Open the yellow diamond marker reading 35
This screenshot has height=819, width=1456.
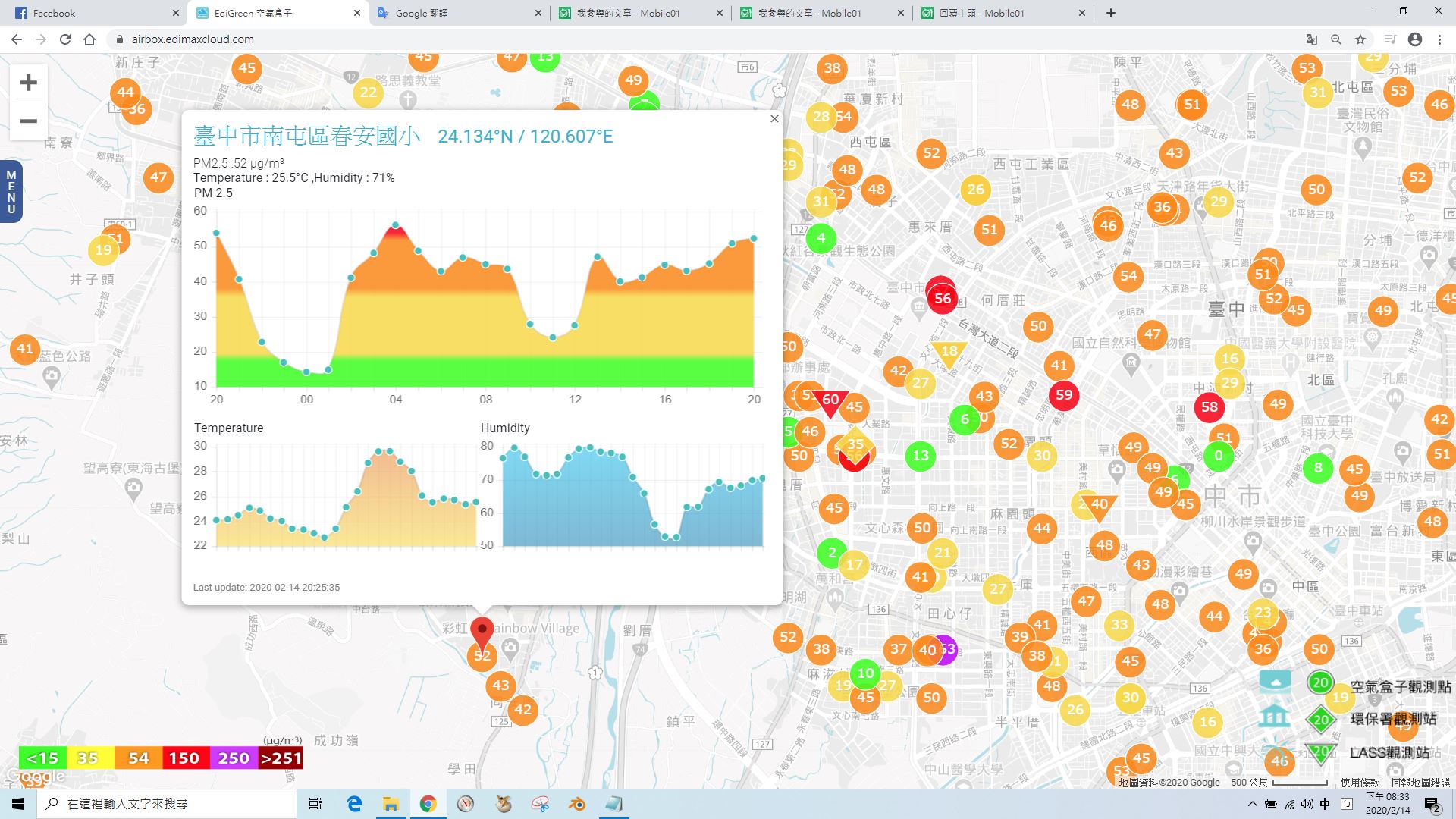(x=855, y=444)
